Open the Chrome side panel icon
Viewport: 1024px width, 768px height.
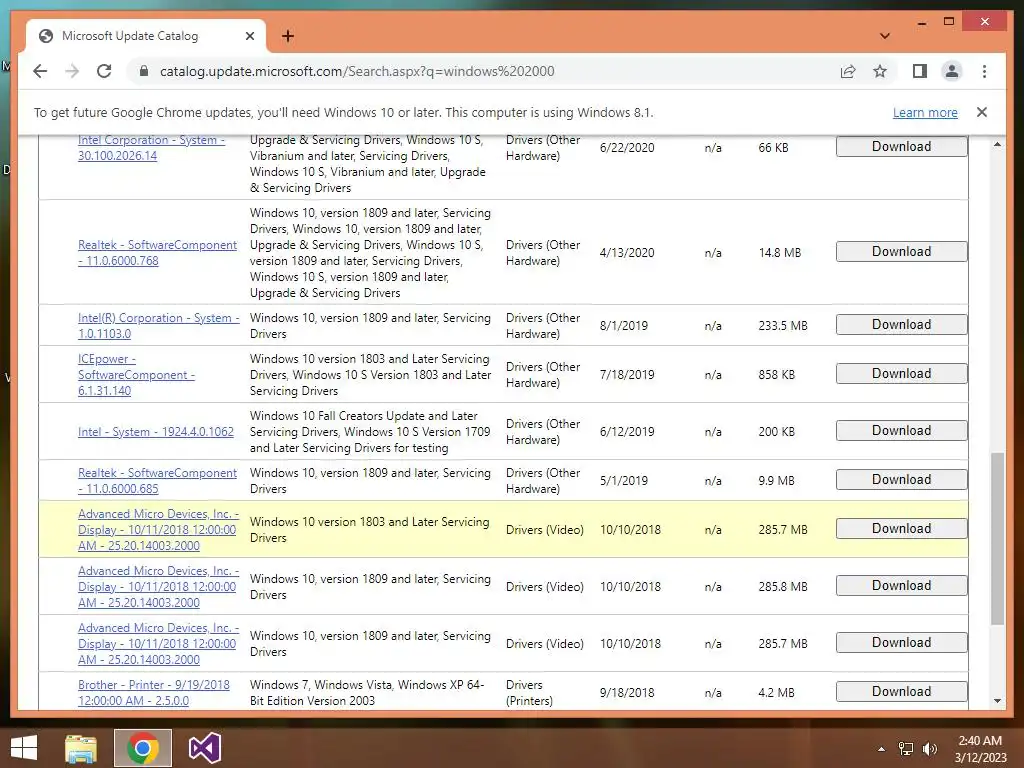[920, 71]
